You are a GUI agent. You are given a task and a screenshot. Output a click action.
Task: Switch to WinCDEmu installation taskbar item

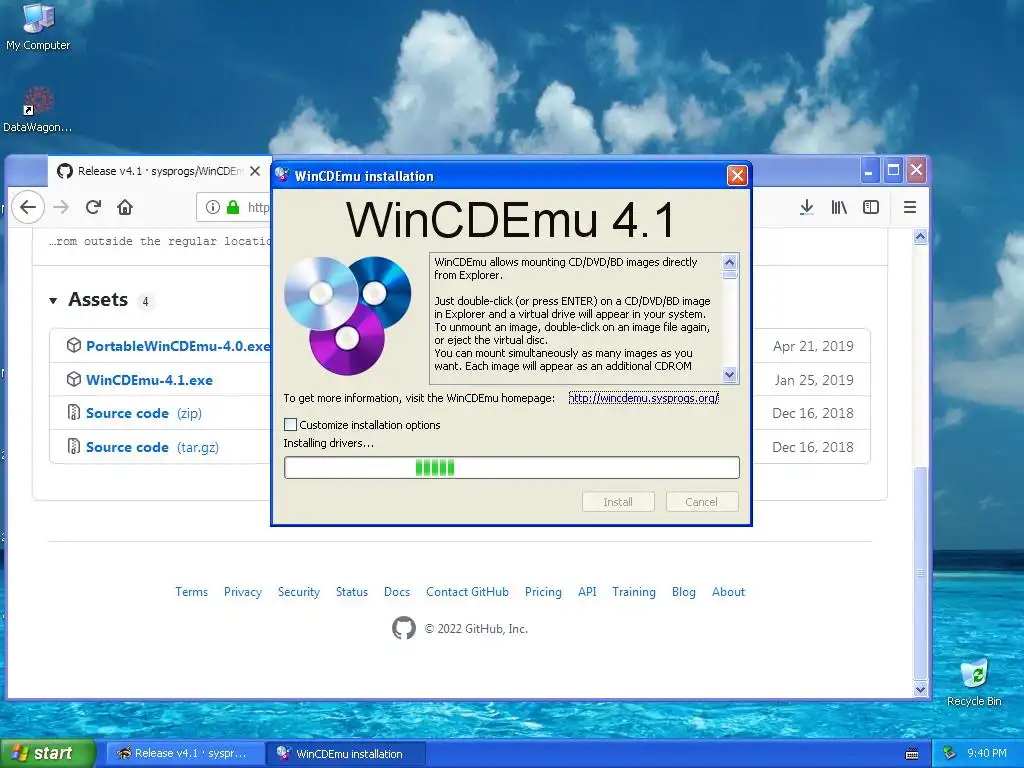[346, 754]
